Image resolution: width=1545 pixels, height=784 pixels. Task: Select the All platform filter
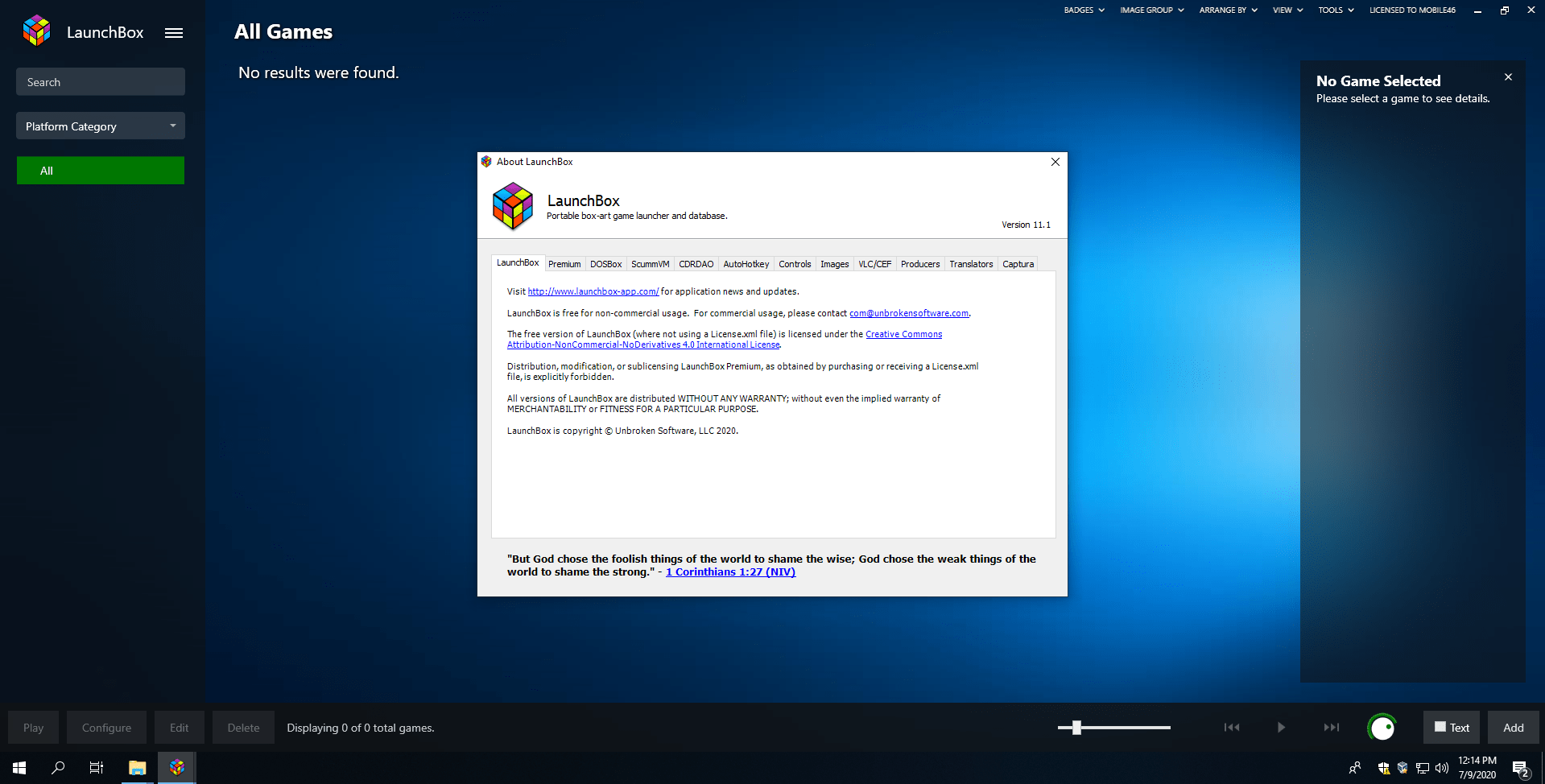click(101, 171)
